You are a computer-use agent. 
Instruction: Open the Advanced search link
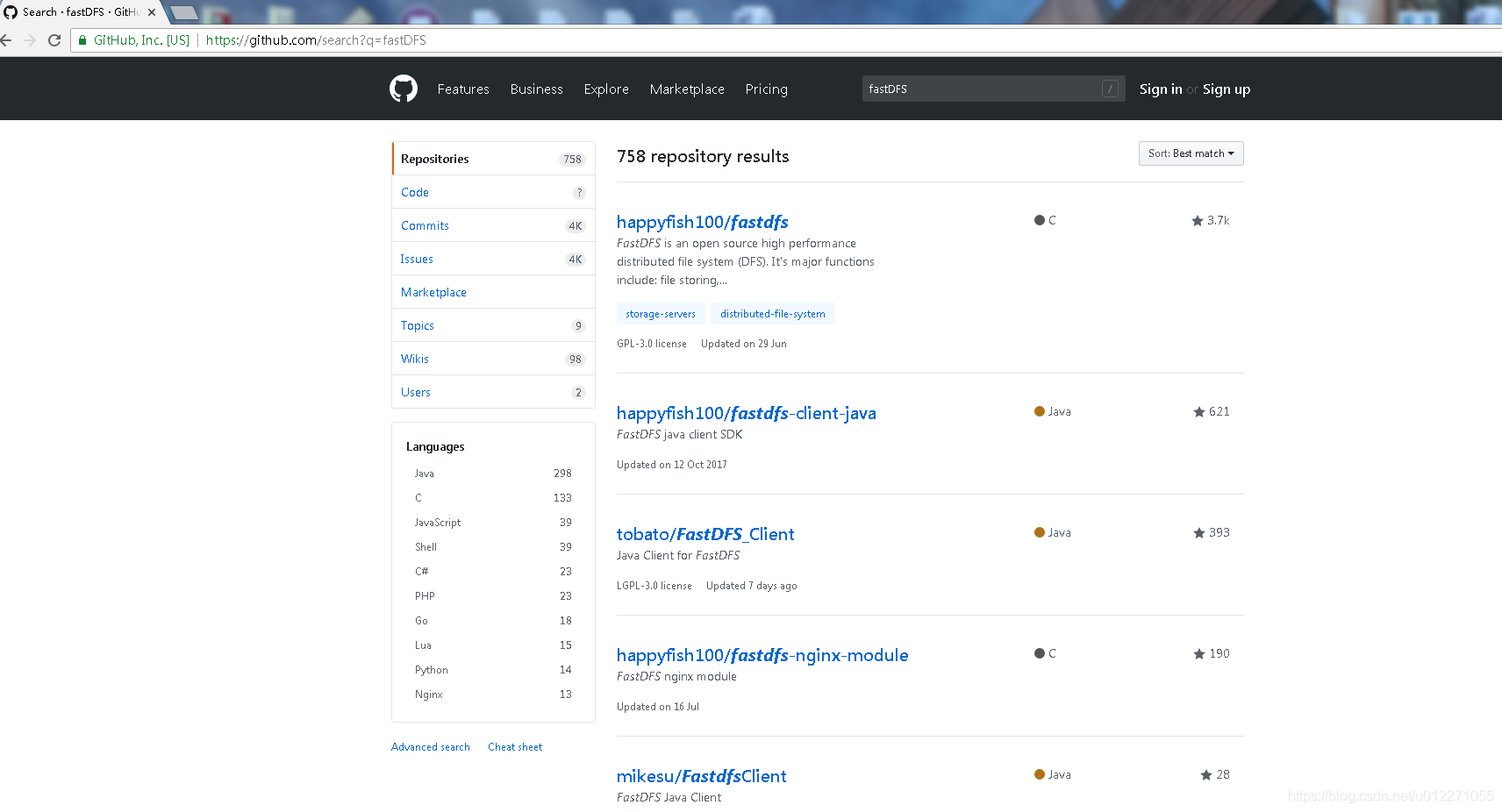[431, 747]
